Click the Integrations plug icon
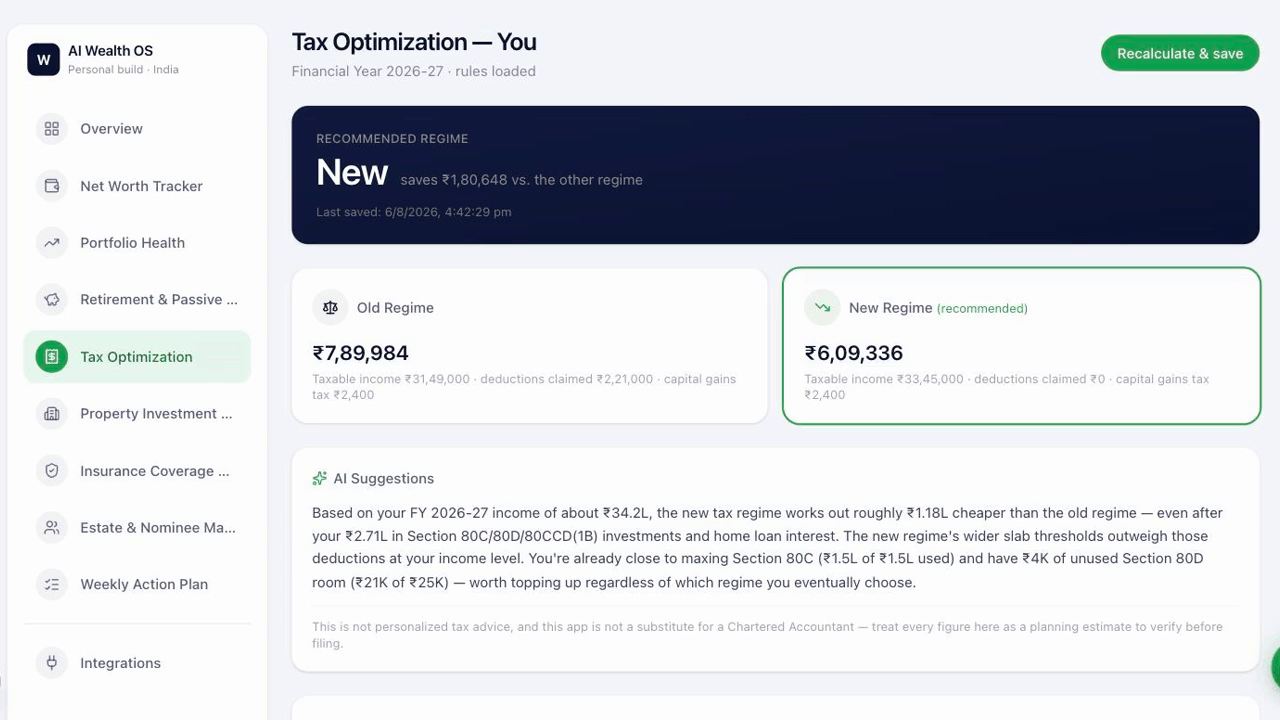 click(x=52, y=663)
